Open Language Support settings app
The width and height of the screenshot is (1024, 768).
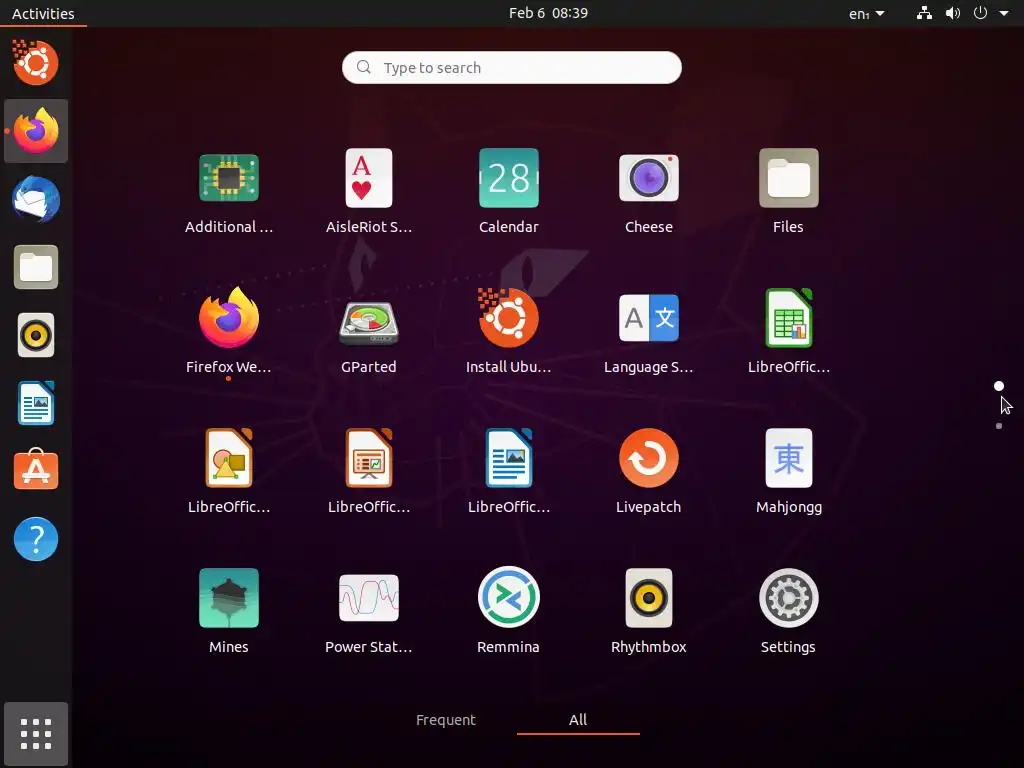point(648,318)
